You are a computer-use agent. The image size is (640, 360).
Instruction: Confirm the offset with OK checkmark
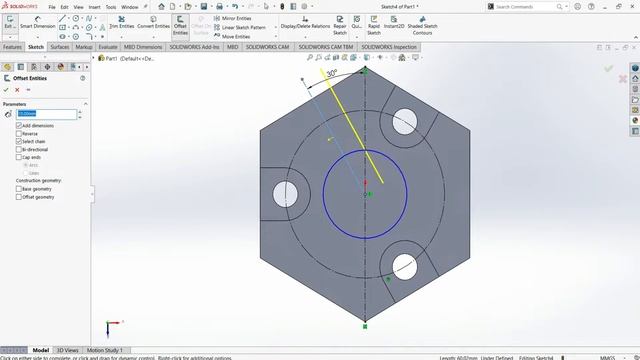click(x=6, y=90)
